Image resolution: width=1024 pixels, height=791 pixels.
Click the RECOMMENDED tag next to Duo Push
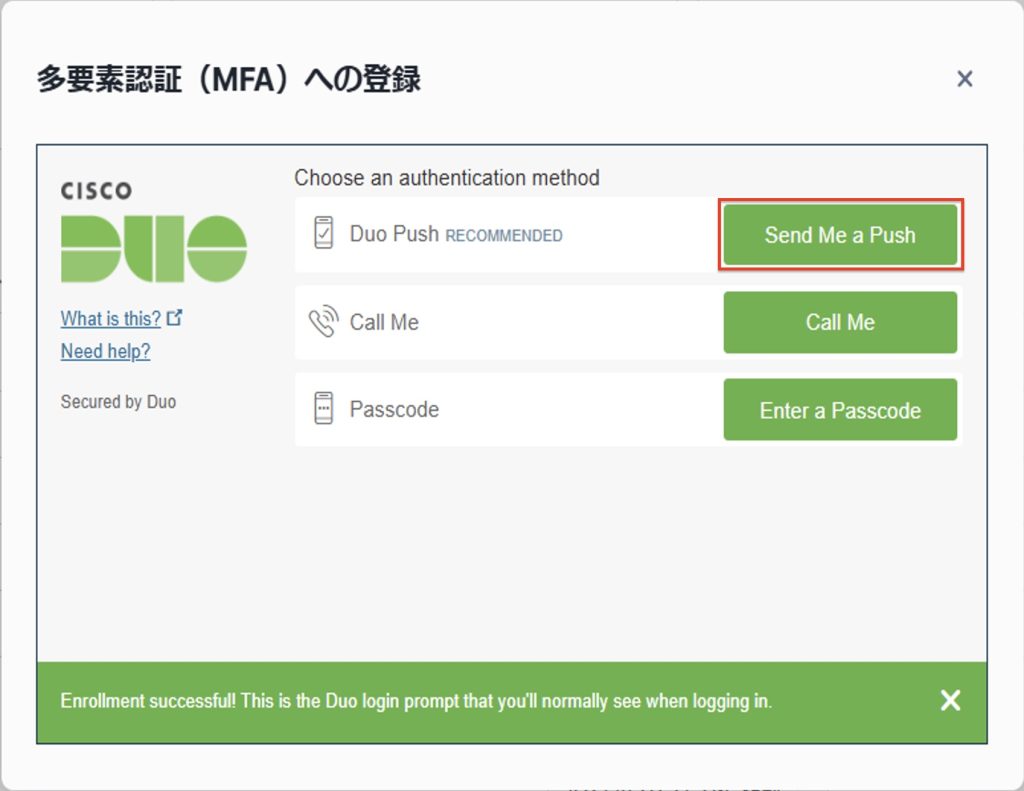(504, 236)
